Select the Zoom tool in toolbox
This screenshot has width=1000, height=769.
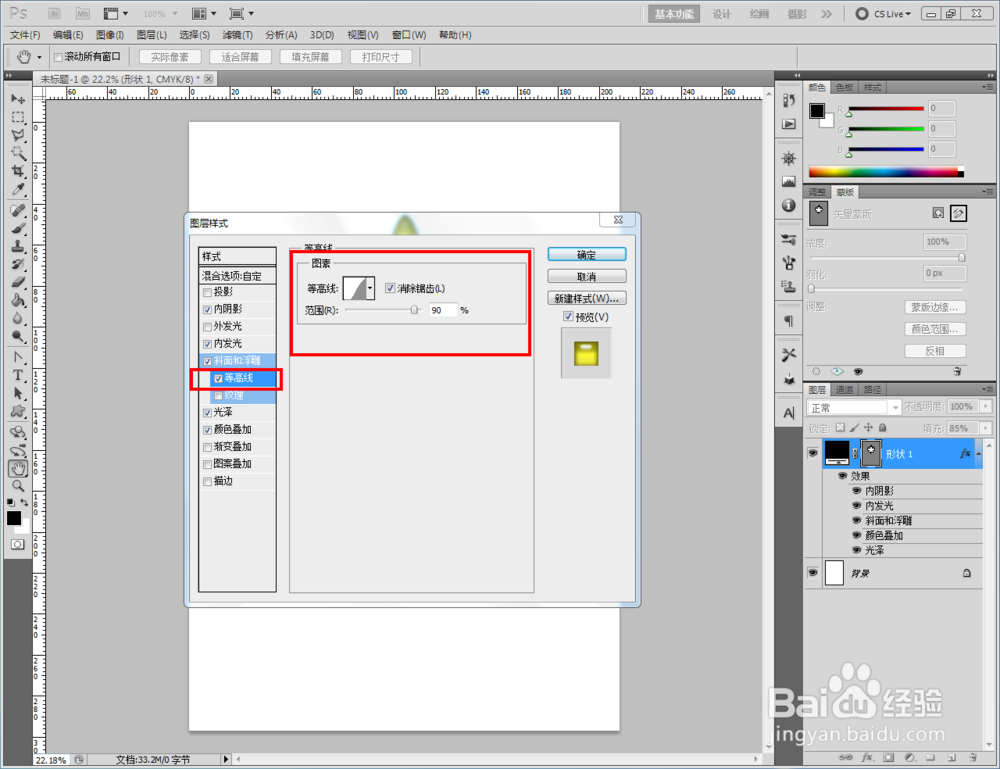18,487
